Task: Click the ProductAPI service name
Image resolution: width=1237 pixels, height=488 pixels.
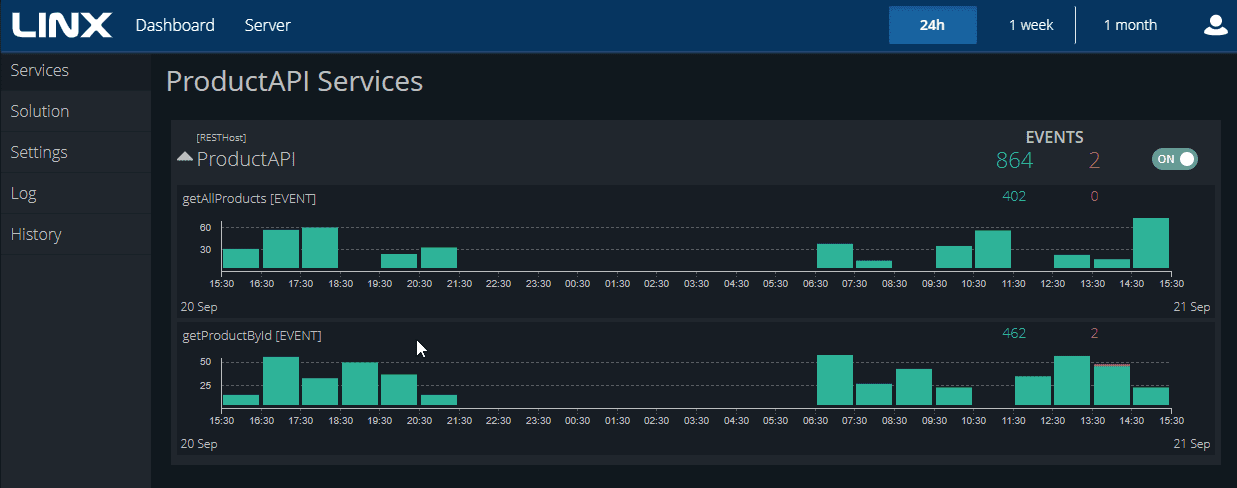Action: point(246,159)
